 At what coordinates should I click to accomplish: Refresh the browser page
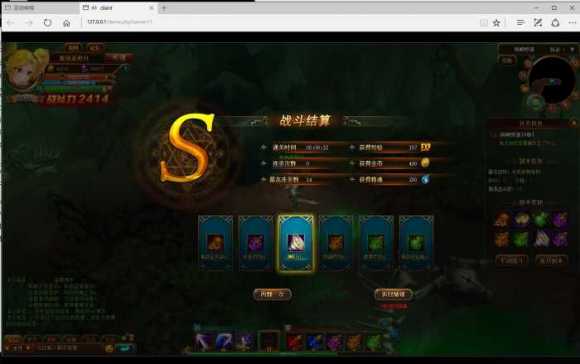pyautogui.click(x=47, y=23)
